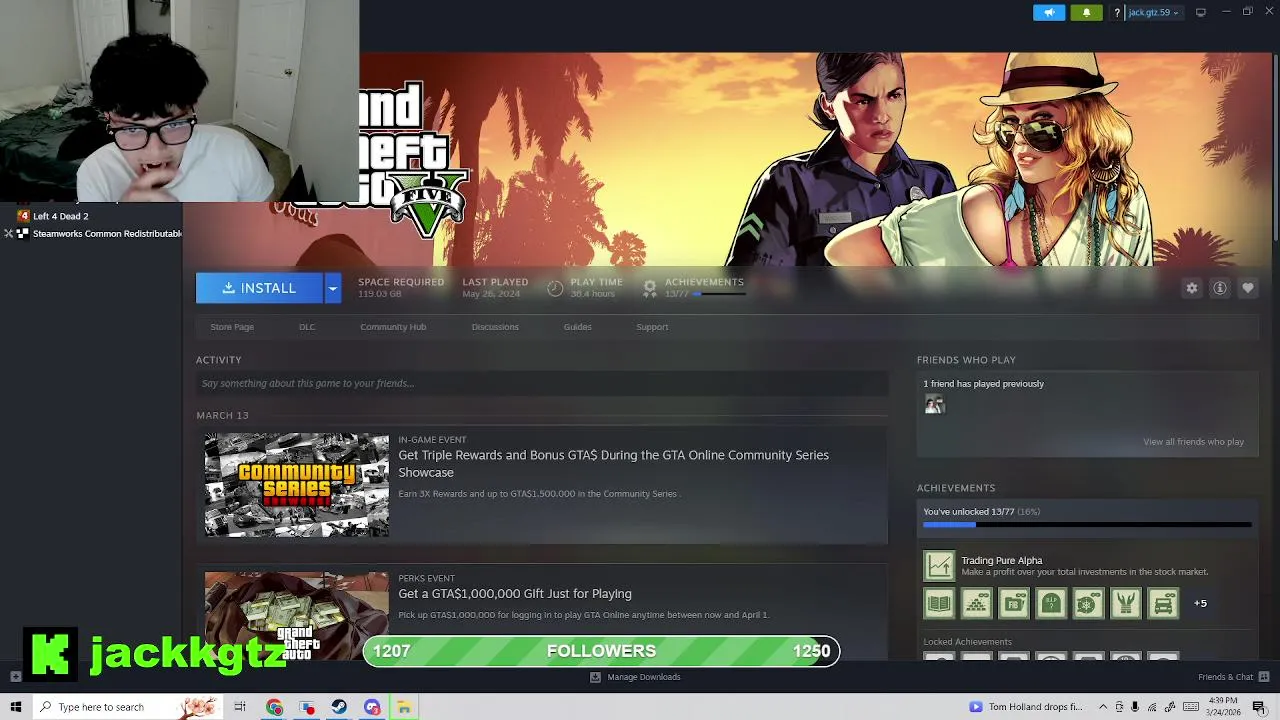Toggle favorite heart icon for GTA V
This screenshot has width=1280, height=720.
1248,288
